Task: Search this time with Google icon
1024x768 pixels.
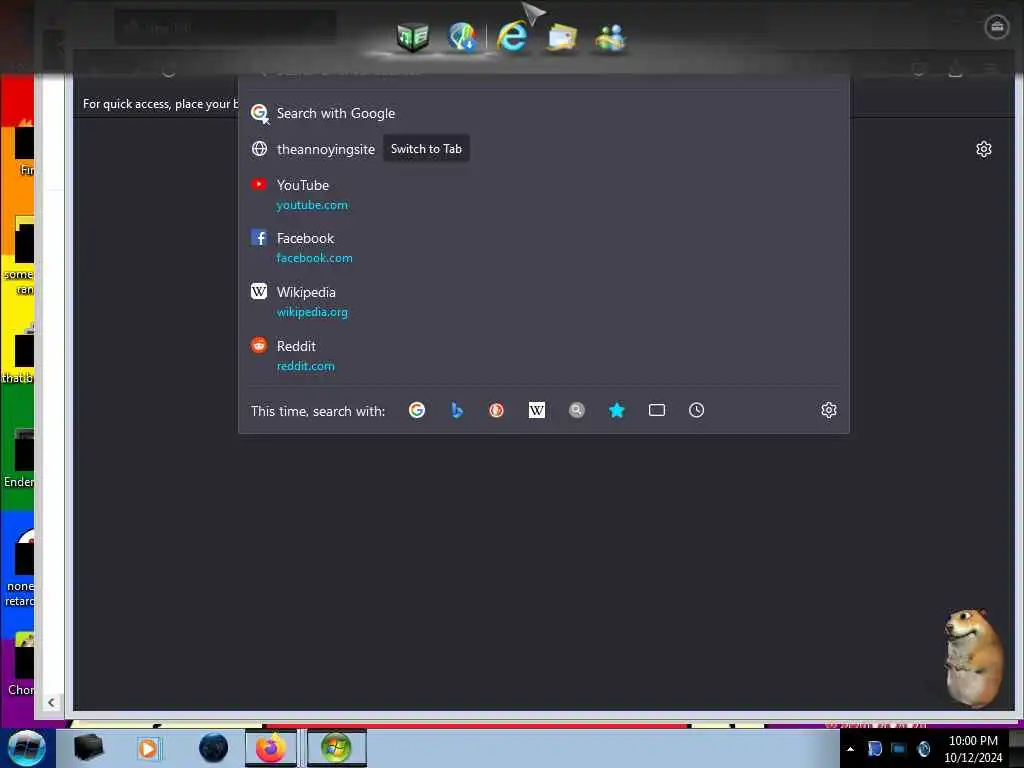Action: [417, 410]
